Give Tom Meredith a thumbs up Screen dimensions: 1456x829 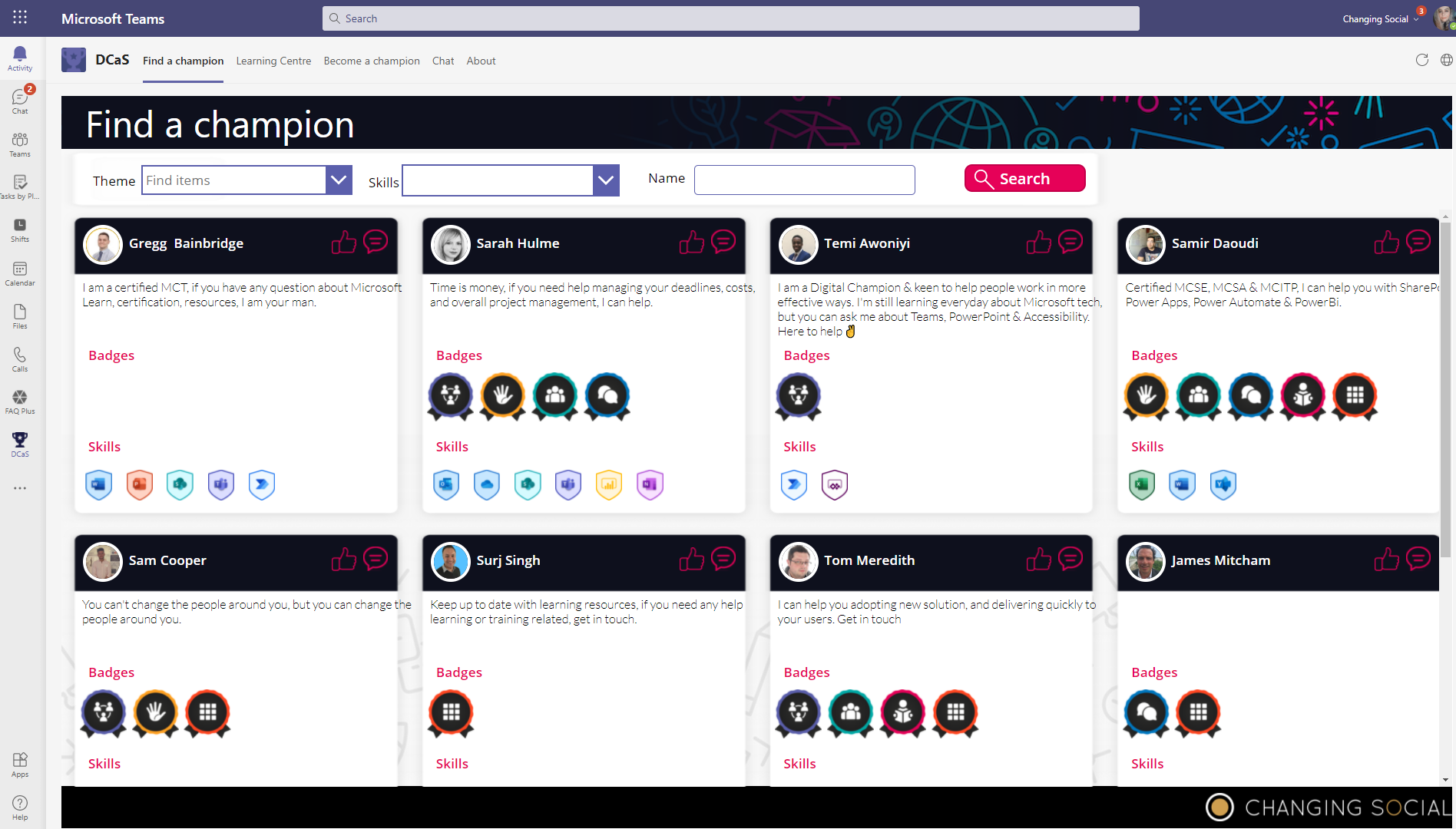[x=1039, y=560]
